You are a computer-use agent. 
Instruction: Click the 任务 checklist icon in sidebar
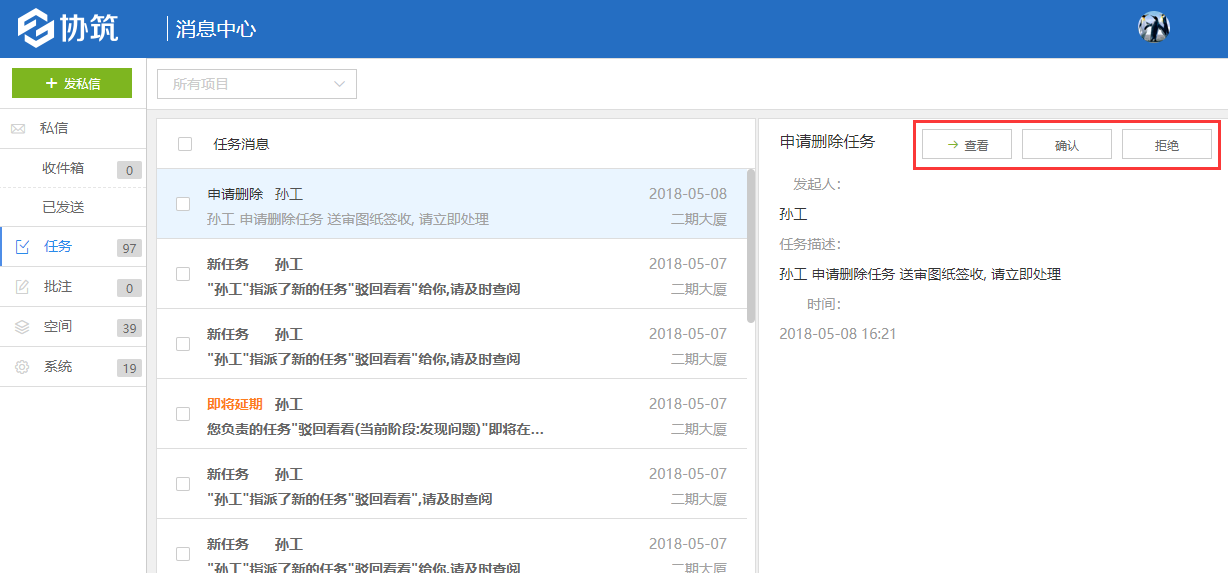pyautogui.click(x=22, y=247)
